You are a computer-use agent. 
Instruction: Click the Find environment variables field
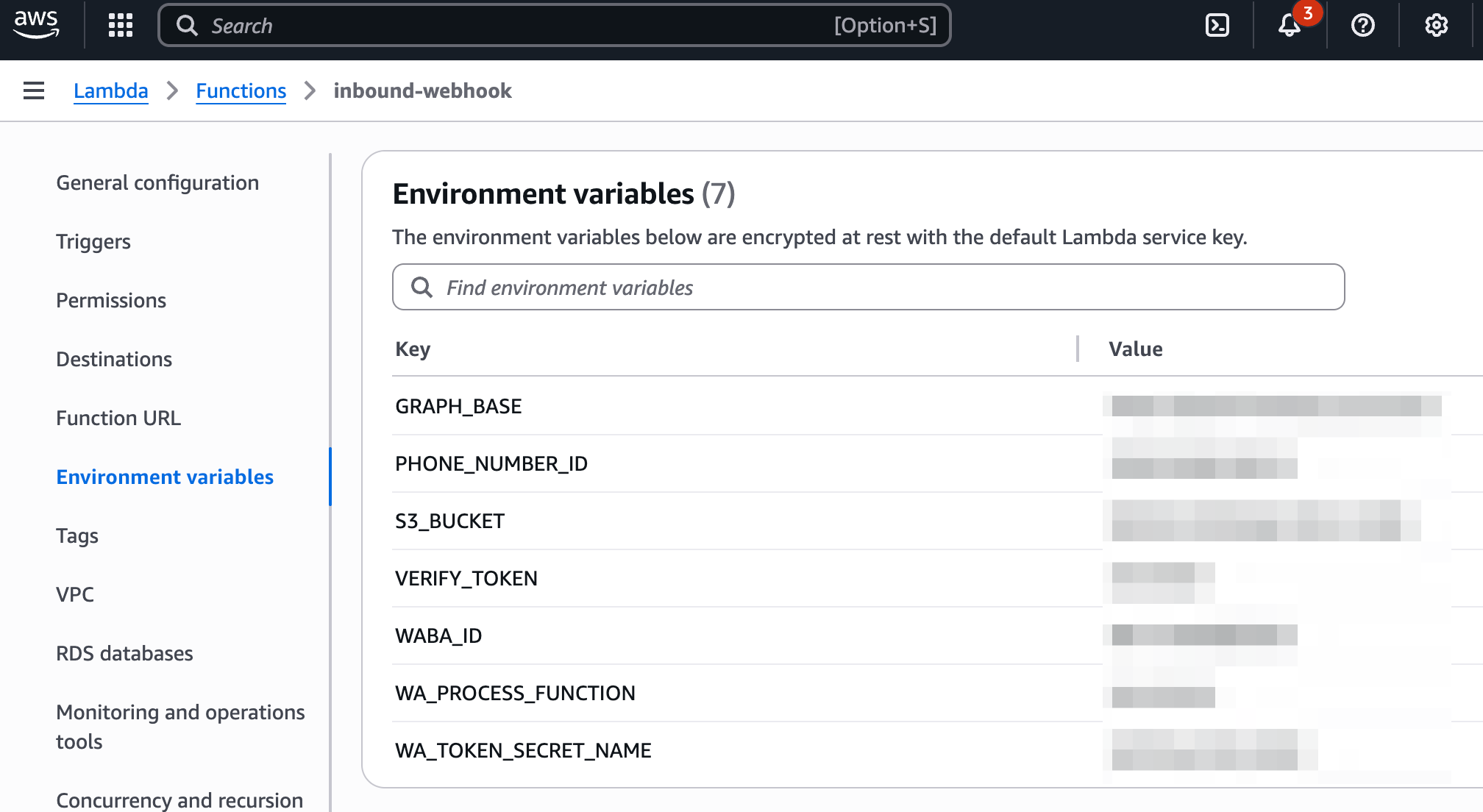point(868,287)
